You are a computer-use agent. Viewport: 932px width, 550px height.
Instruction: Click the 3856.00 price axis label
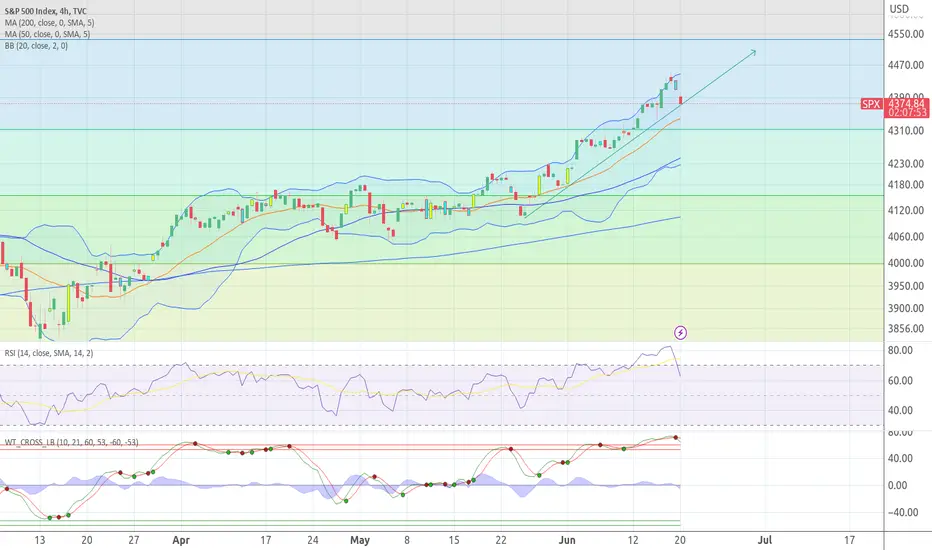pyautogui.click(x=905, y=328)
